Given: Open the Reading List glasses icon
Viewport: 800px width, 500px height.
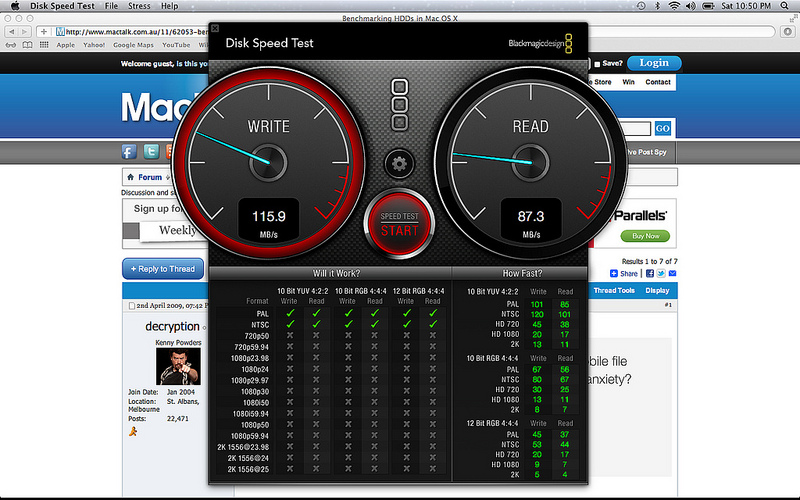Looking at the screenshot, I should (11, 45).
